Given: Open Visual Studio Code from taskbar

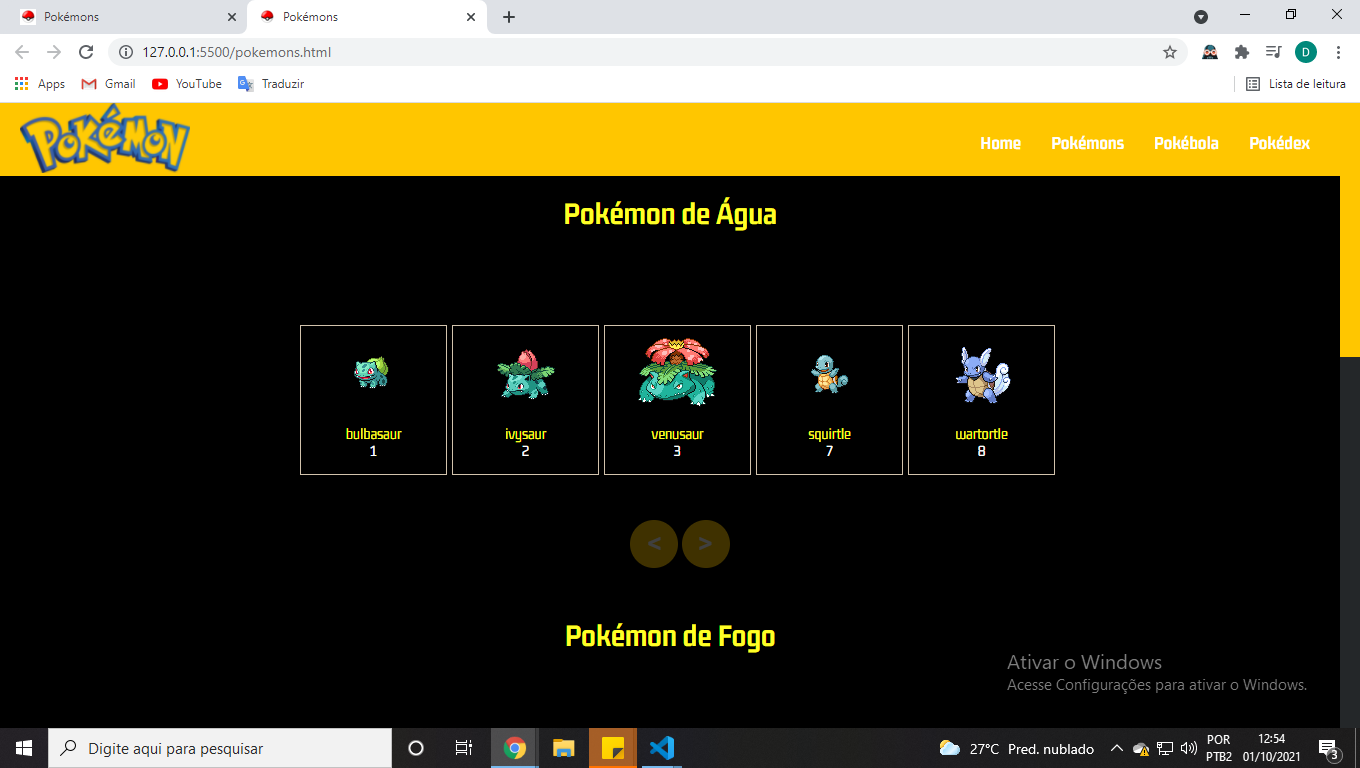Looking at the screenshot, I should (662, 748).
